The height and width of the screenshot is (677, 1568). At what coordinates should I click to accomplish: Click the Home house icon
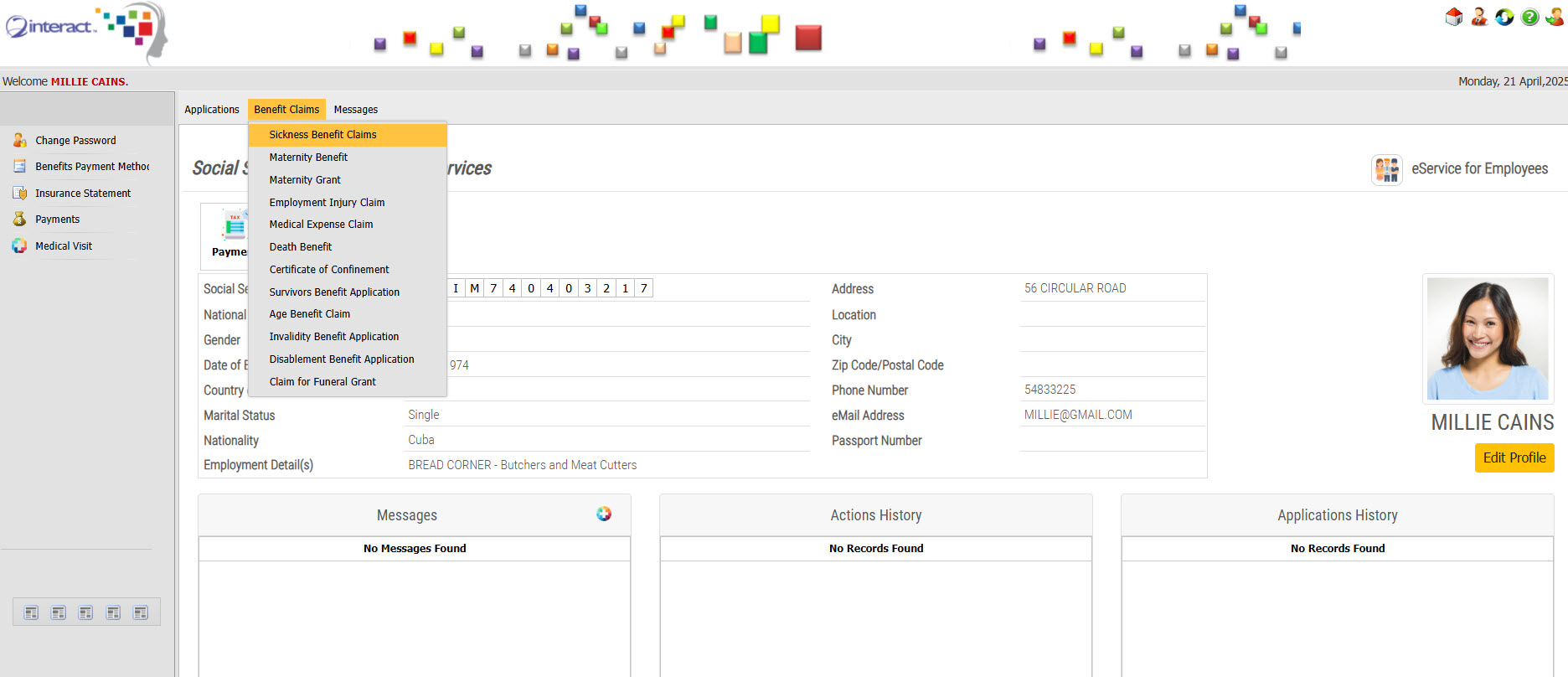(x=1454, y=17)
